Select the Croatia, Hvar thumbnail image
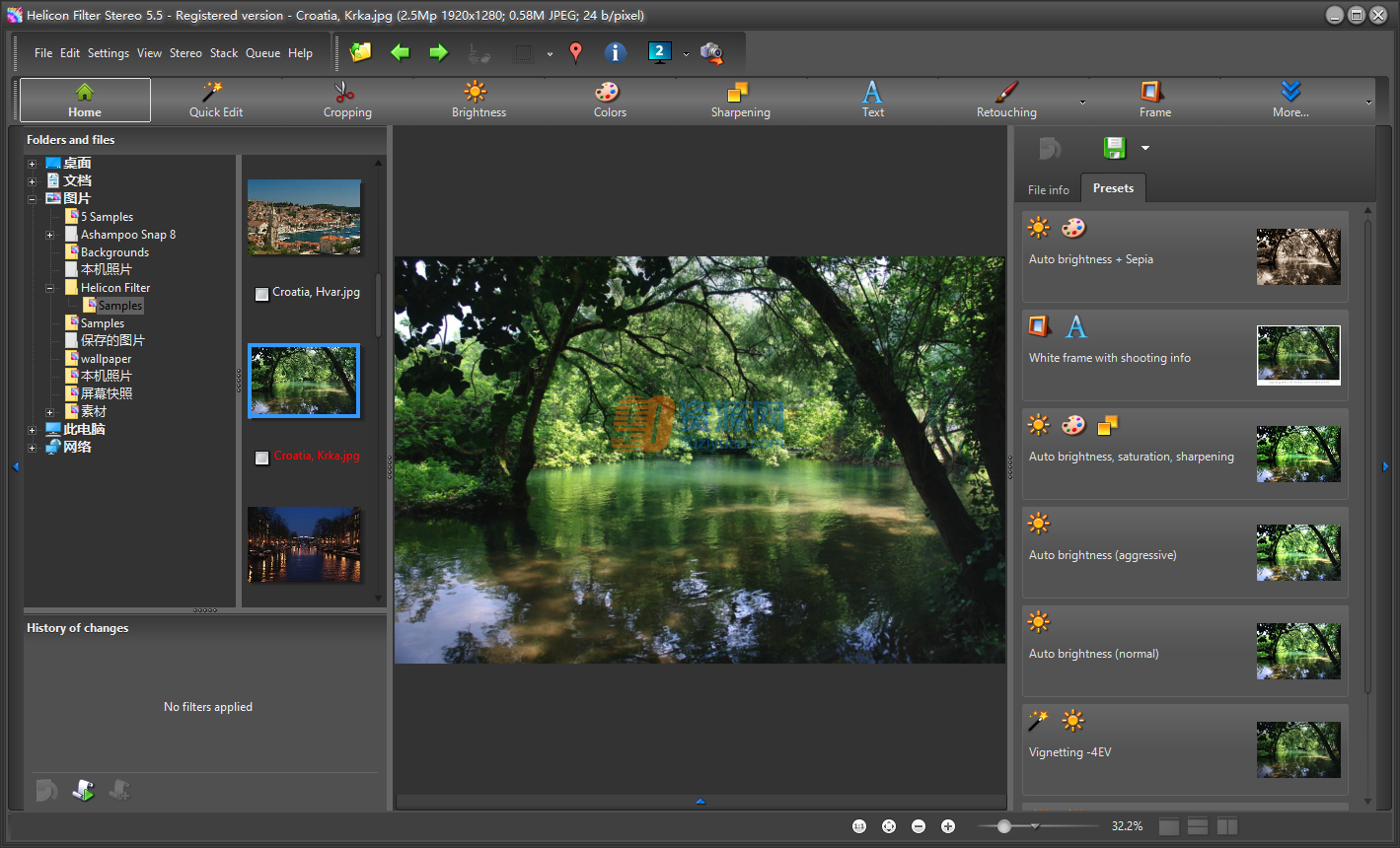 coord(304,217)
